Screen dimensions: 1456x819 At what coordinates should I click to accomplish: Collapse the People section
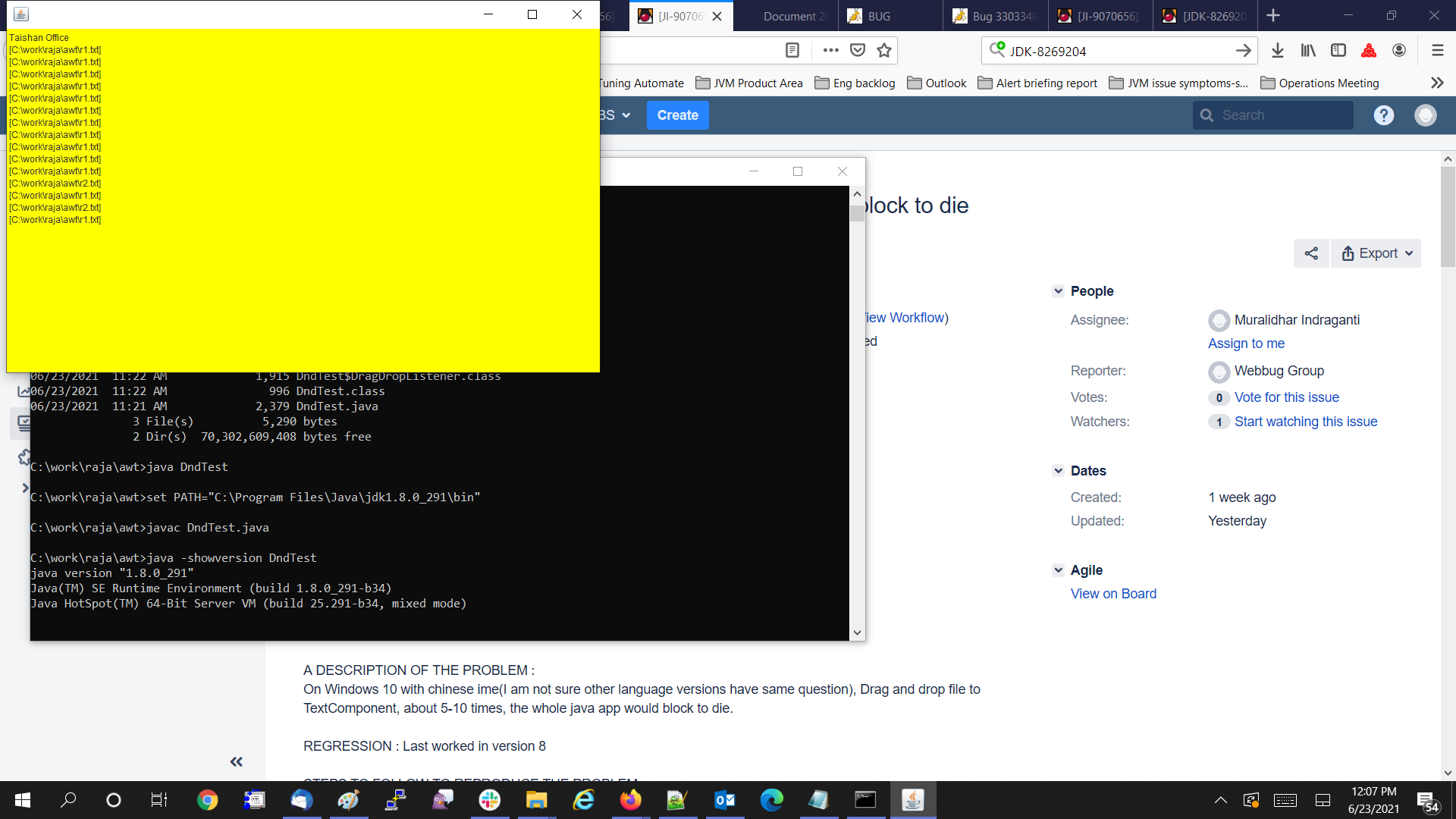pyautogui.click(x=1059, y=291)
